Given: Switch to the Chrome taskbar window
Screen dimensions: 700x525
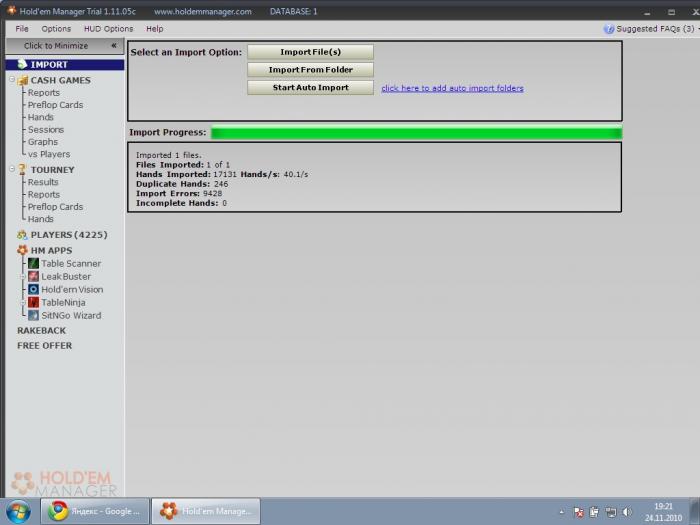Looking at the screenshot, I should [95, 511].
